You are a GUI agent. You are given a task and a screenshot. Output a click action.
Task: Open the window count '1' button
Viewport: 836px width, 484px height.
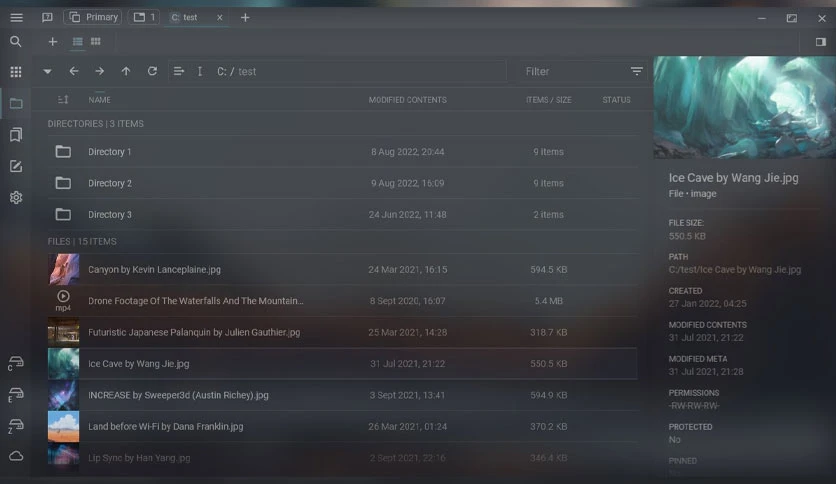tap(143, 18)
